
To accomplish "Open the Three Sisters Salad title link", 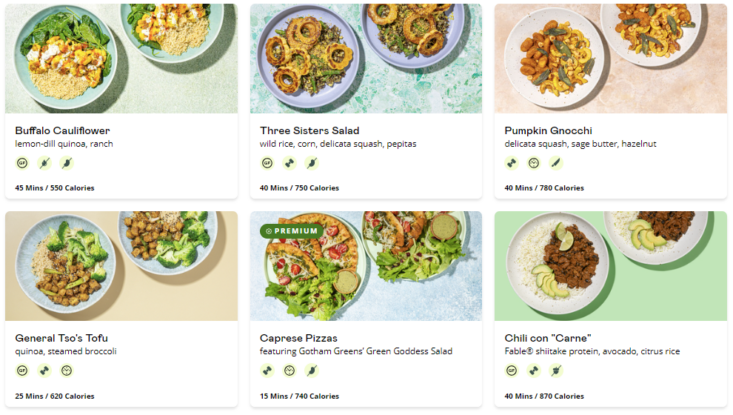I will (x=309, y=131).
